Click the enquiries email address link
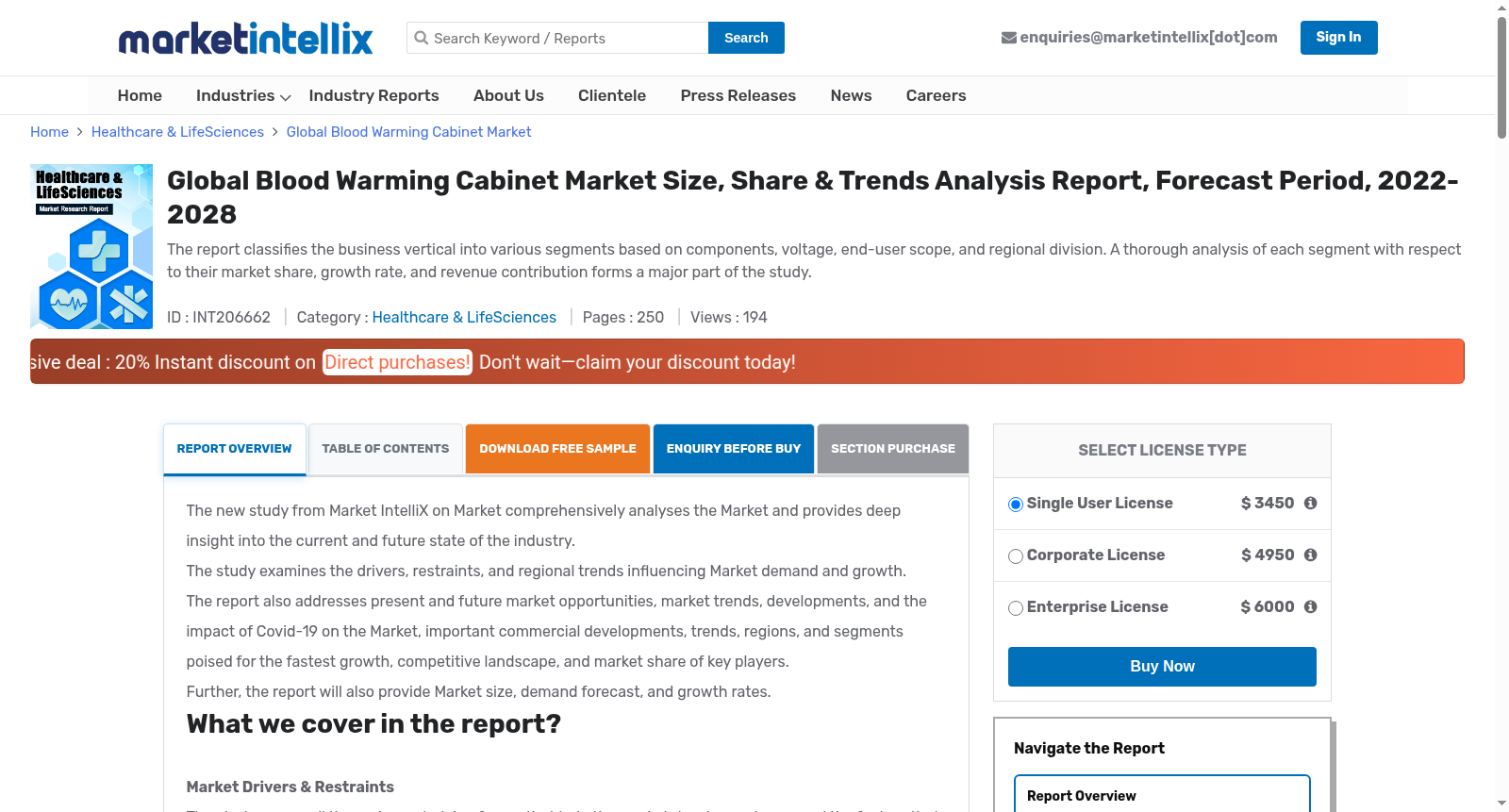Screen dimensions: 1509x812 tap(1149, 38)
